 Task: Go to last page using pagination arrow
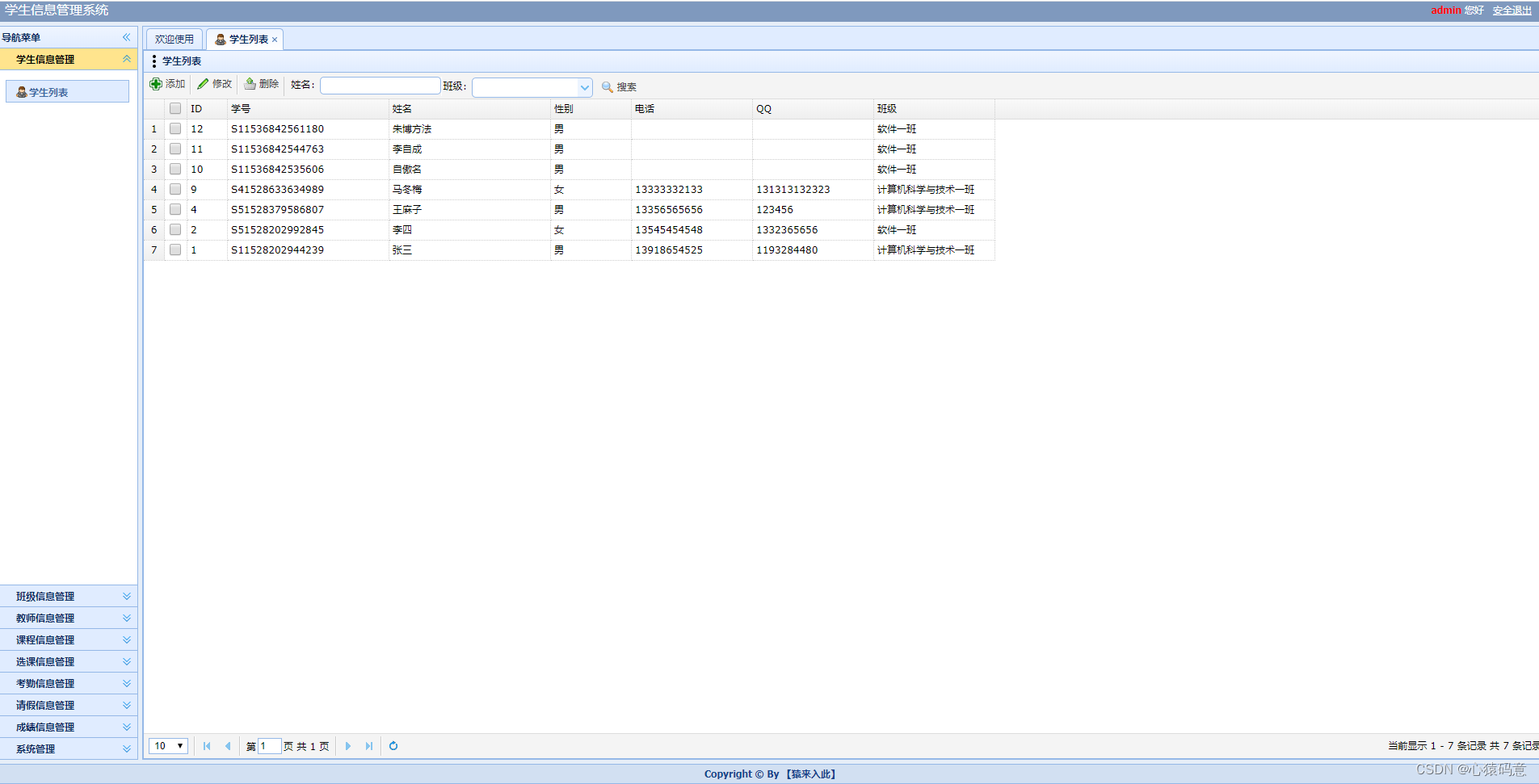click(369, 746)
